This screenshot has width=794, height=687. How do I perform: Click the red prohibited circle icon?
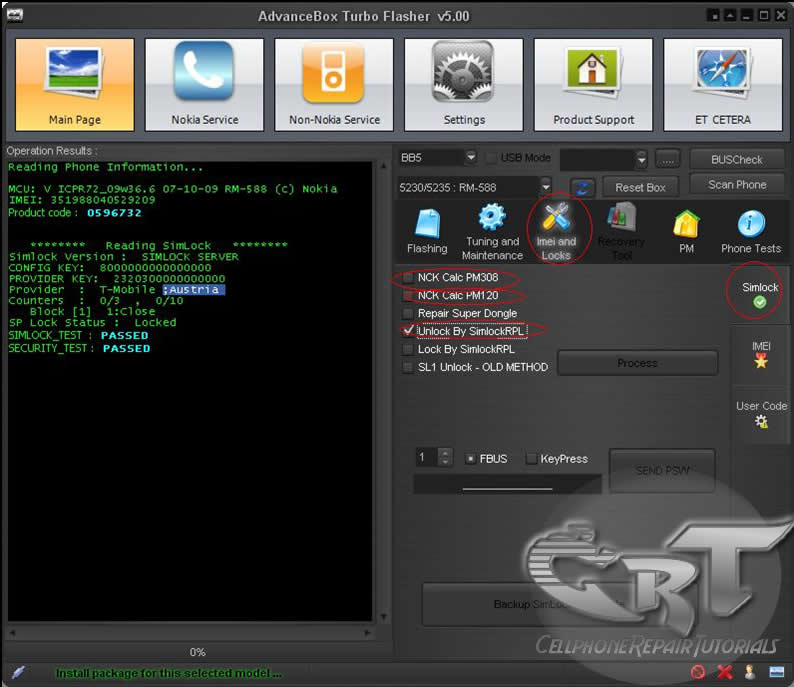coord(698,672)
